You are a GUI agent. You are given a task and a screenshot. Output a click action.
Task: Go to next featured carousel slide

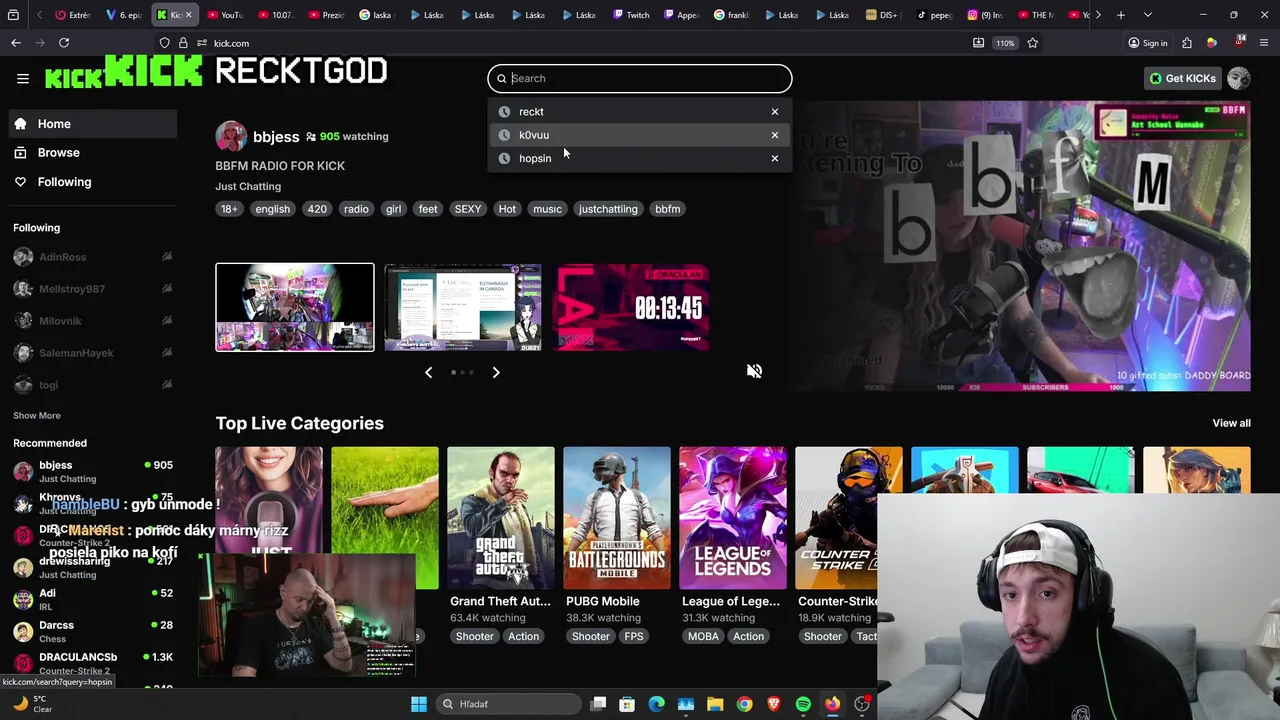(x=496, y=372)
